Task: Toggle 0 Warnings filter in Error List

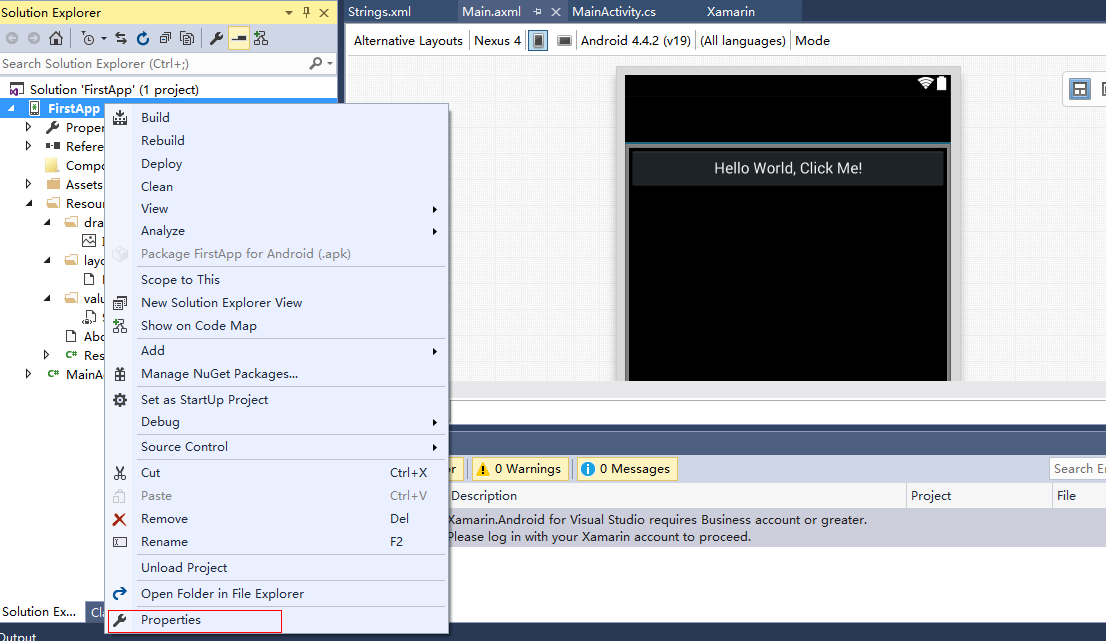Action: [x=520, y=469]
